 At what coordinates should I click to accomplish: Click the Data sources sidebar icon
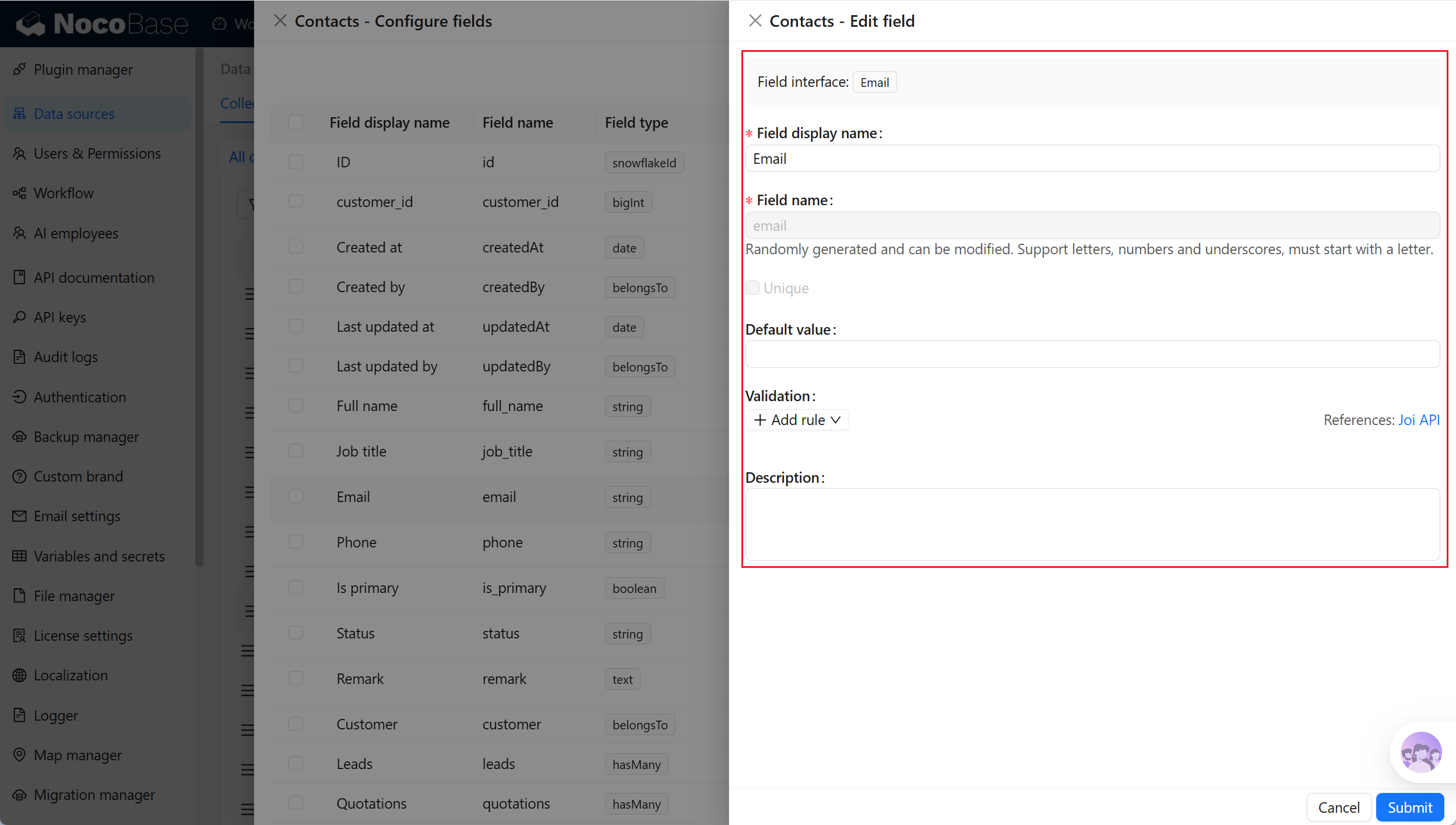coord(19,114)
